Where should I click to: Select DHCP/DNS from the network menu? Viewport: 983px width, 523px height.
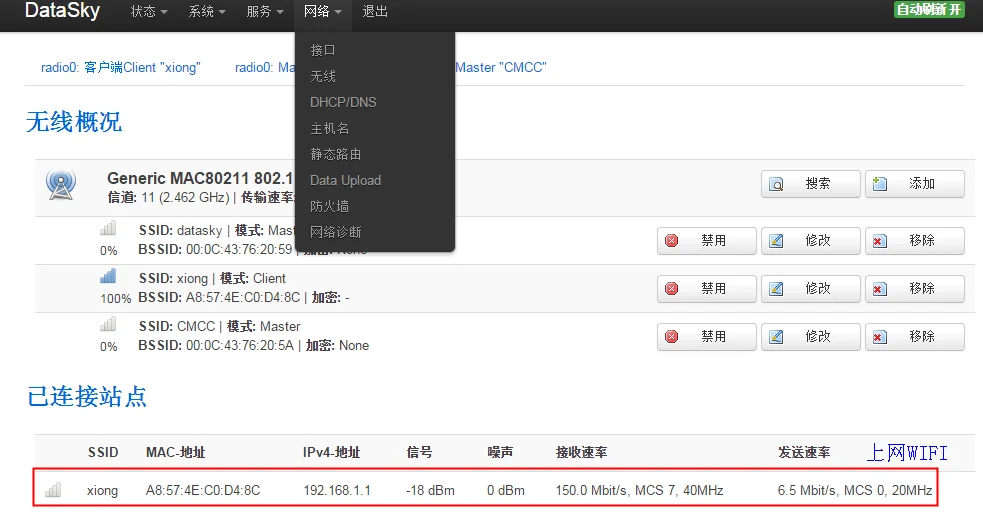343,102
